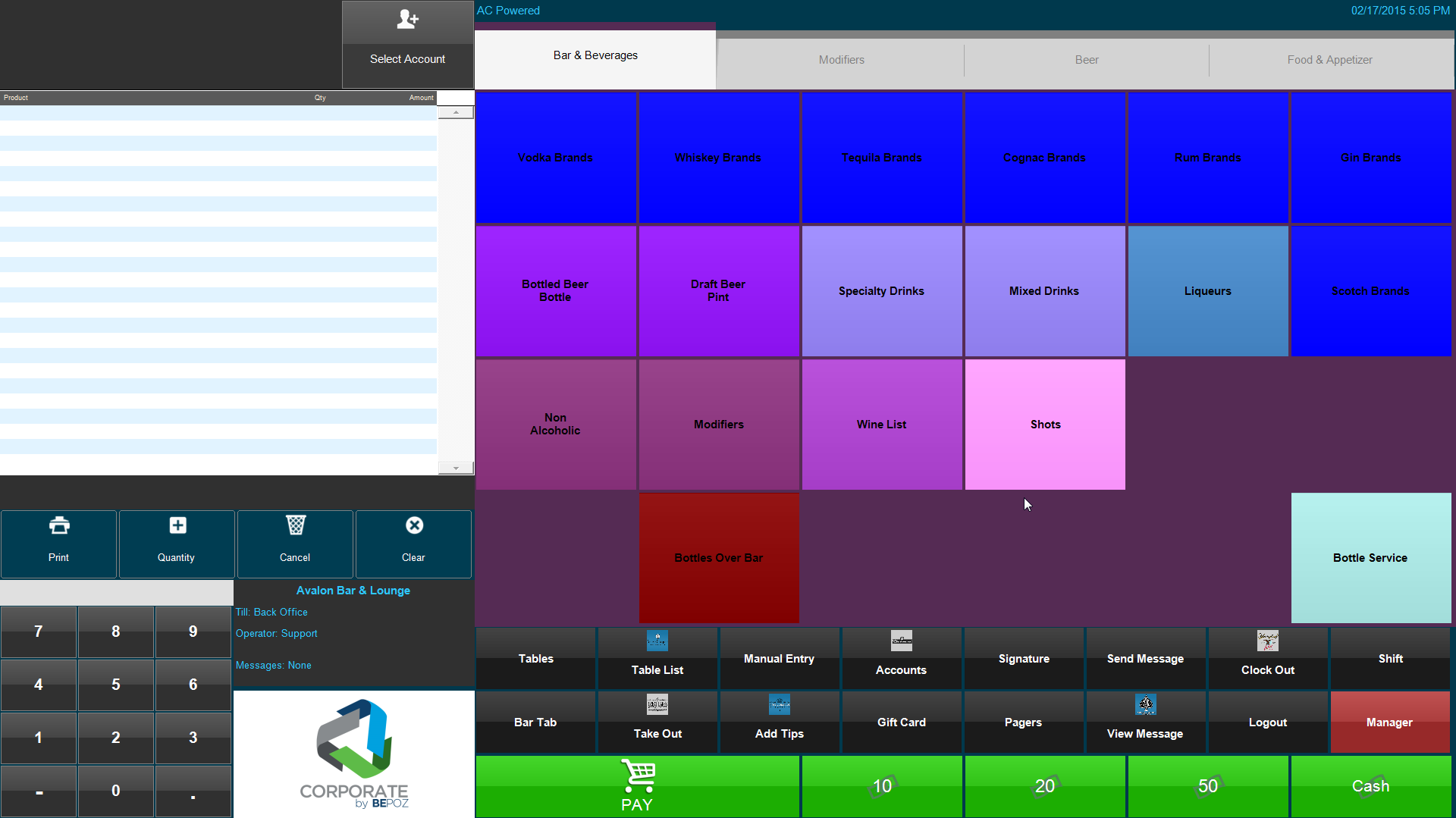
Task: Open Accounts icon button
Action: [901, 641]
